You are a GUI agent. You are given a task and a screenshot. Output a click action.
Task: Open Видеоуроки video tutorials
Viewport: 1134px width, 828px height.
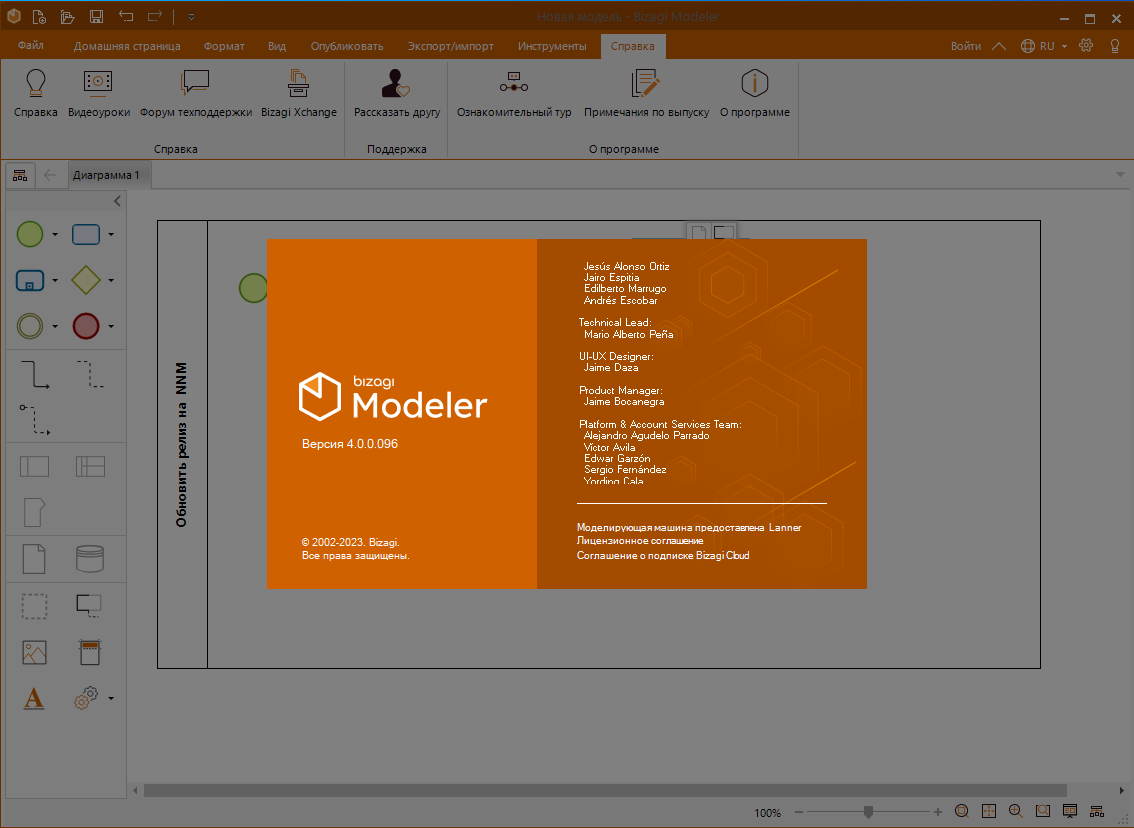coord(99,93)
